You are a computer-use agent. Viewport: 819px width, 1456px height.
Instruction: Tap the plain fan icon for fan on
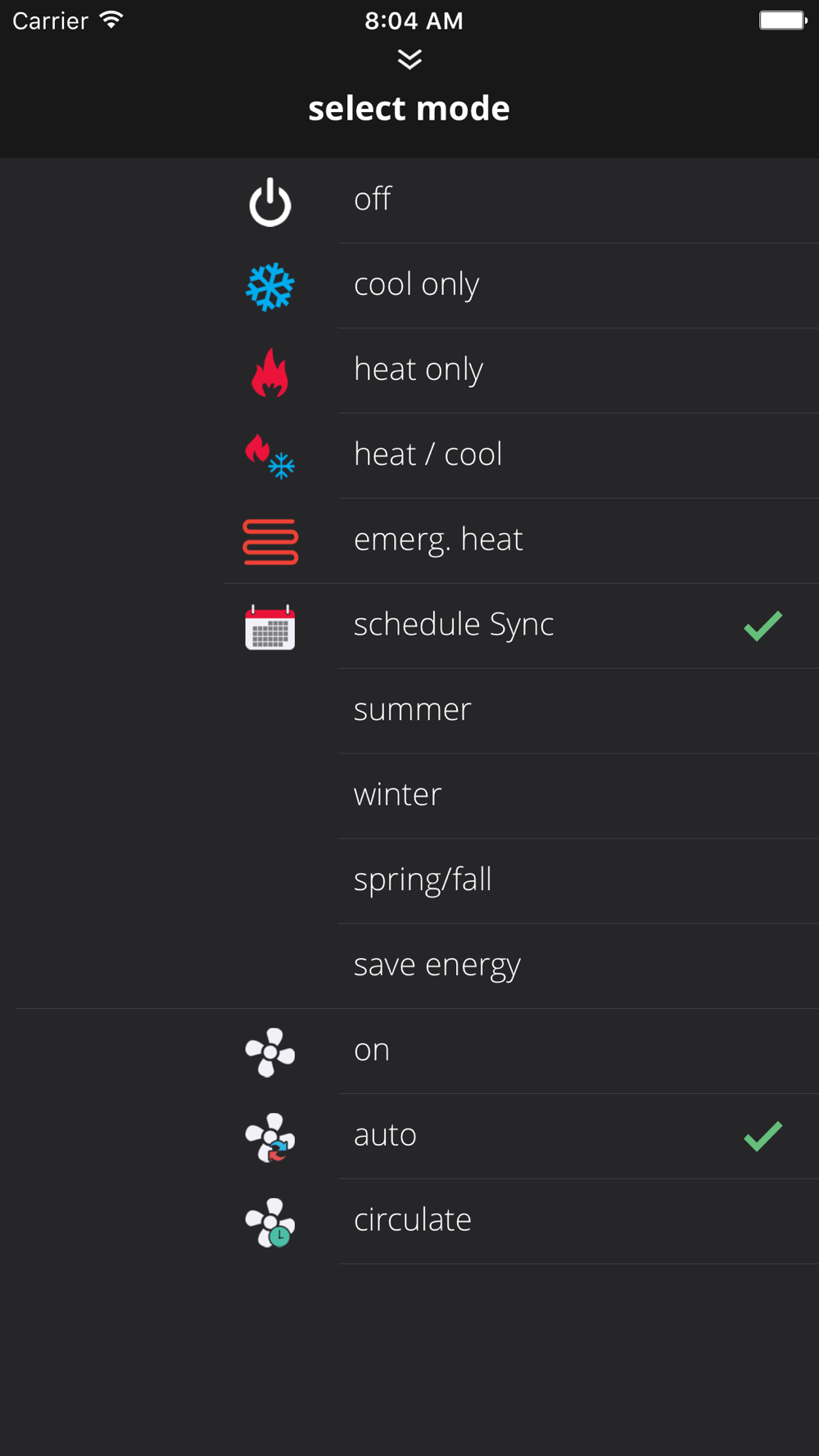(x=270, y=1052)
